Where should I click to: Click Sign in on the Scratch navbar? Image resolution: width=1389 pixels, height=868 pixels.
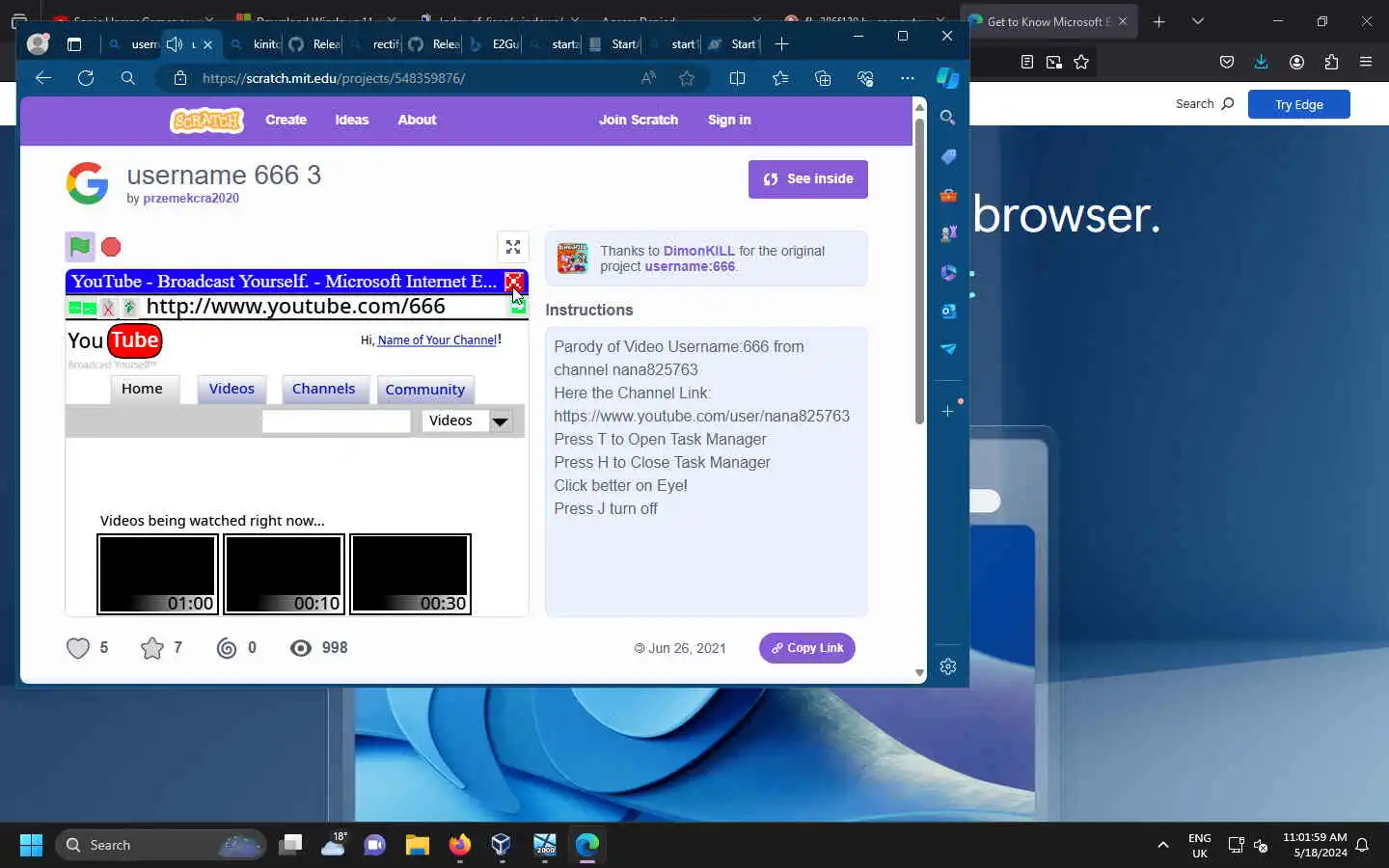point(729,120)
